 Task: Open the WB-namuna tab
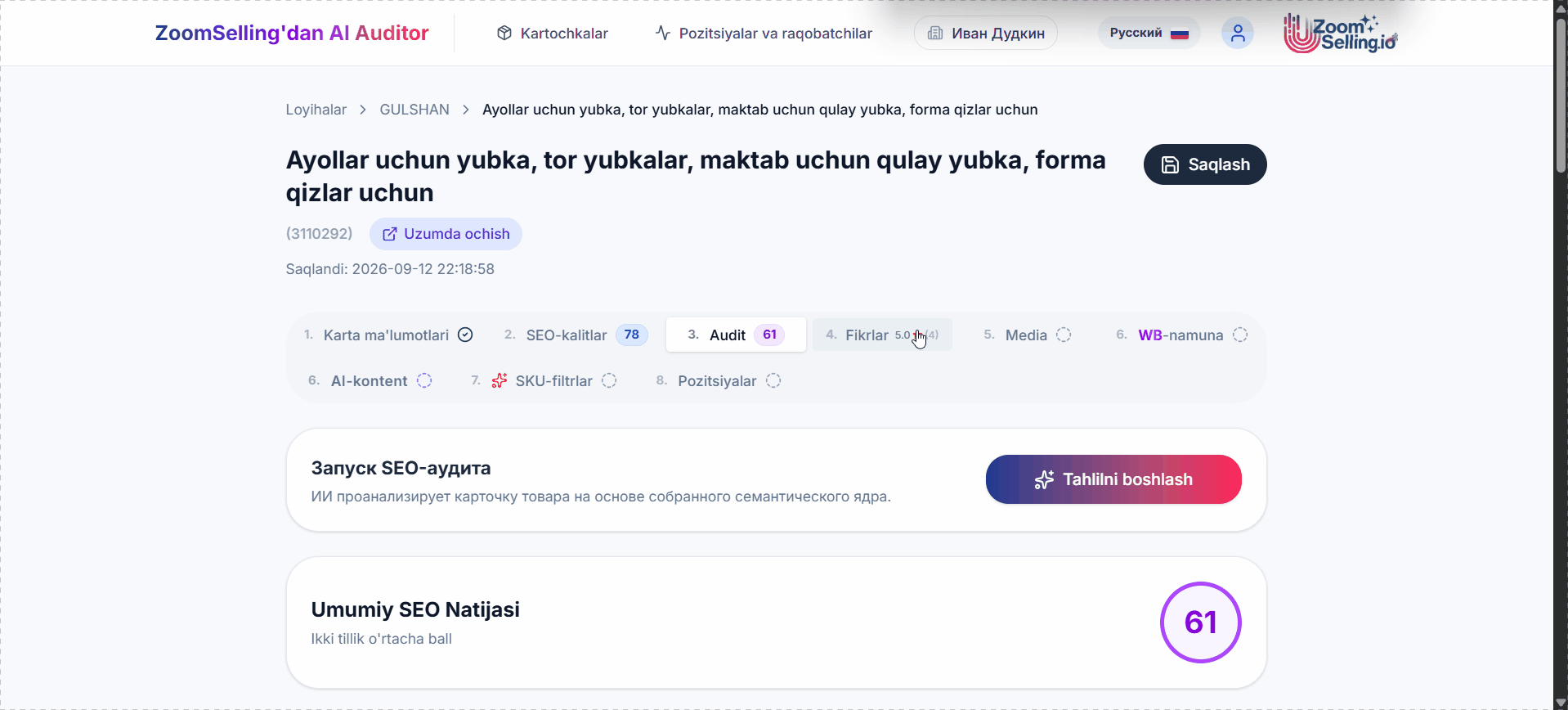(1182, 335)
